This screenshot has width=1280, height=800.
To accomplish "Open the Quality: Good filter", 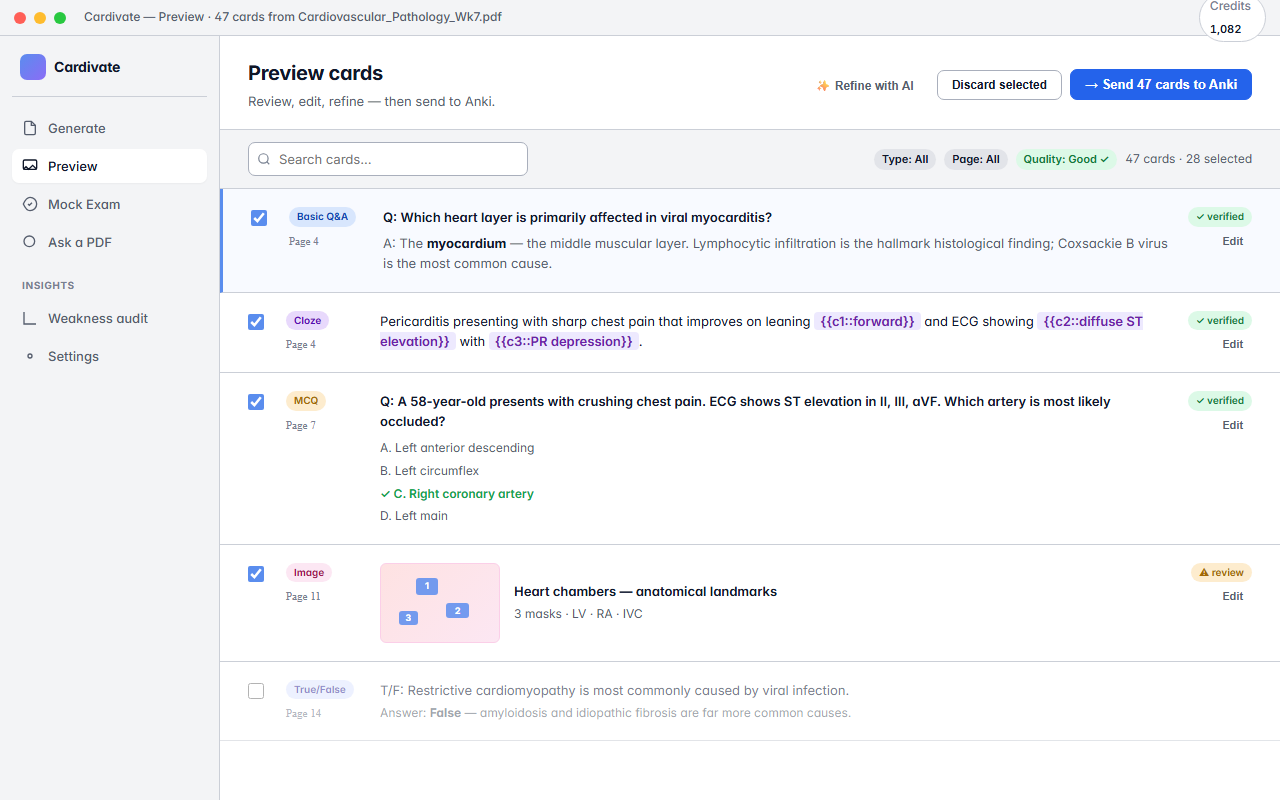I will pyautogui.click(x=1066, y=159).
